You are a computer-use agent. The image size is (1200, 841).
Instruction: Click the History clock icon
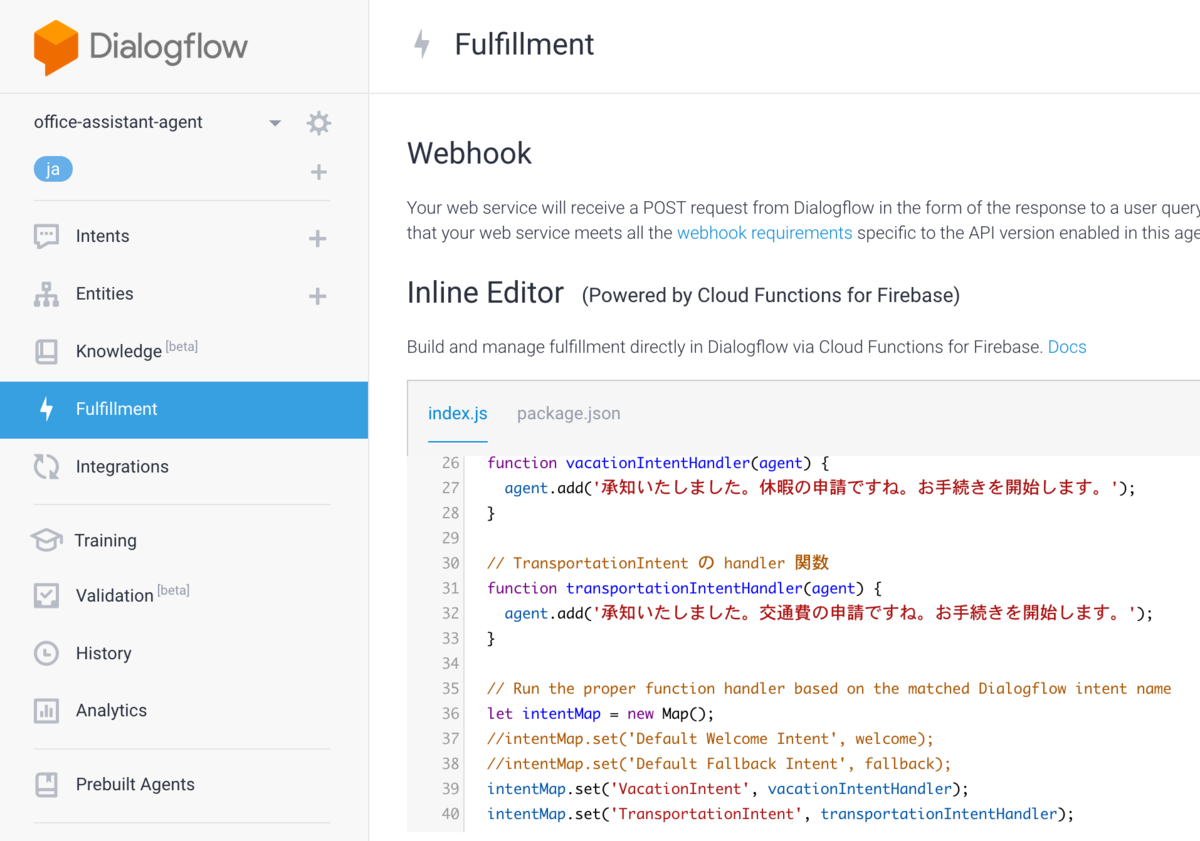(x=46, y=653)
